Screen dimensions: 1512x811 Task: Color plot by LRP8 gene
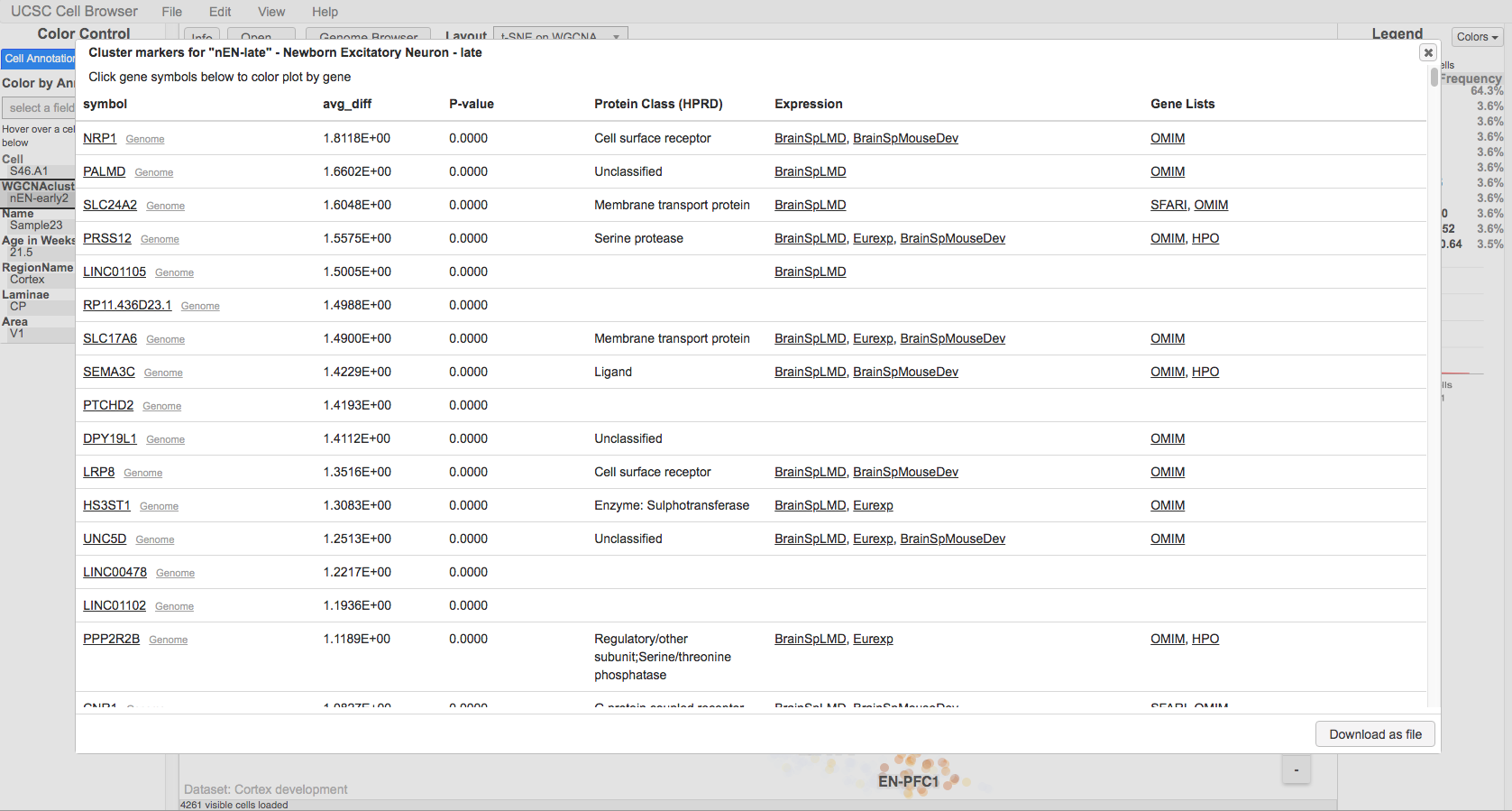[98, 472]
